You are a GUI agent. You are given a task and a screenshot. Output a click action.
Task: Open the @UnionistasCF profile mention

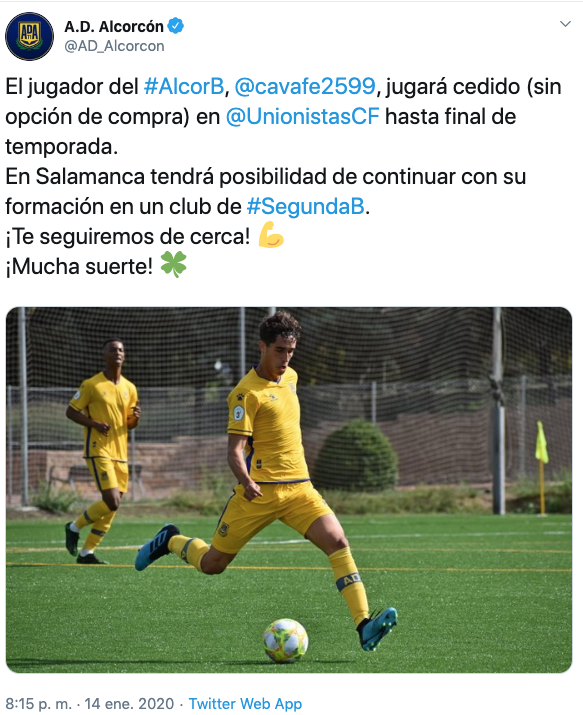coord(303,117)
